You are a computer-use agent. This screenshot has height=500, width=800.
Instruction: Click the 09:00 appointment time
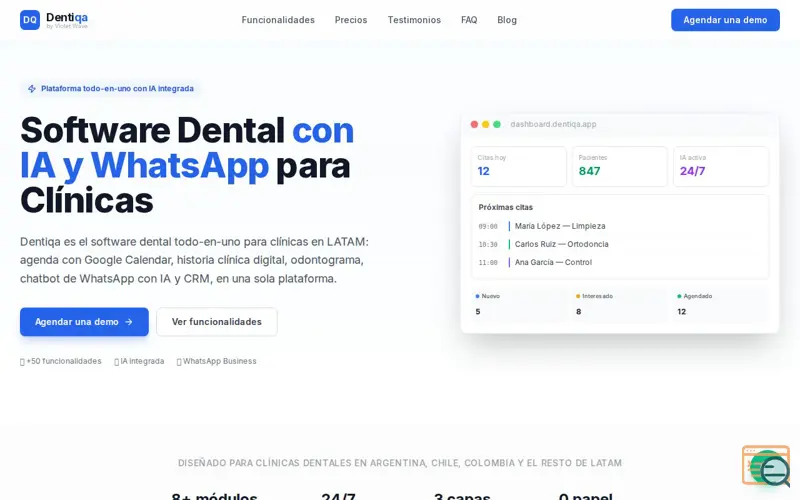pos(488,227)
